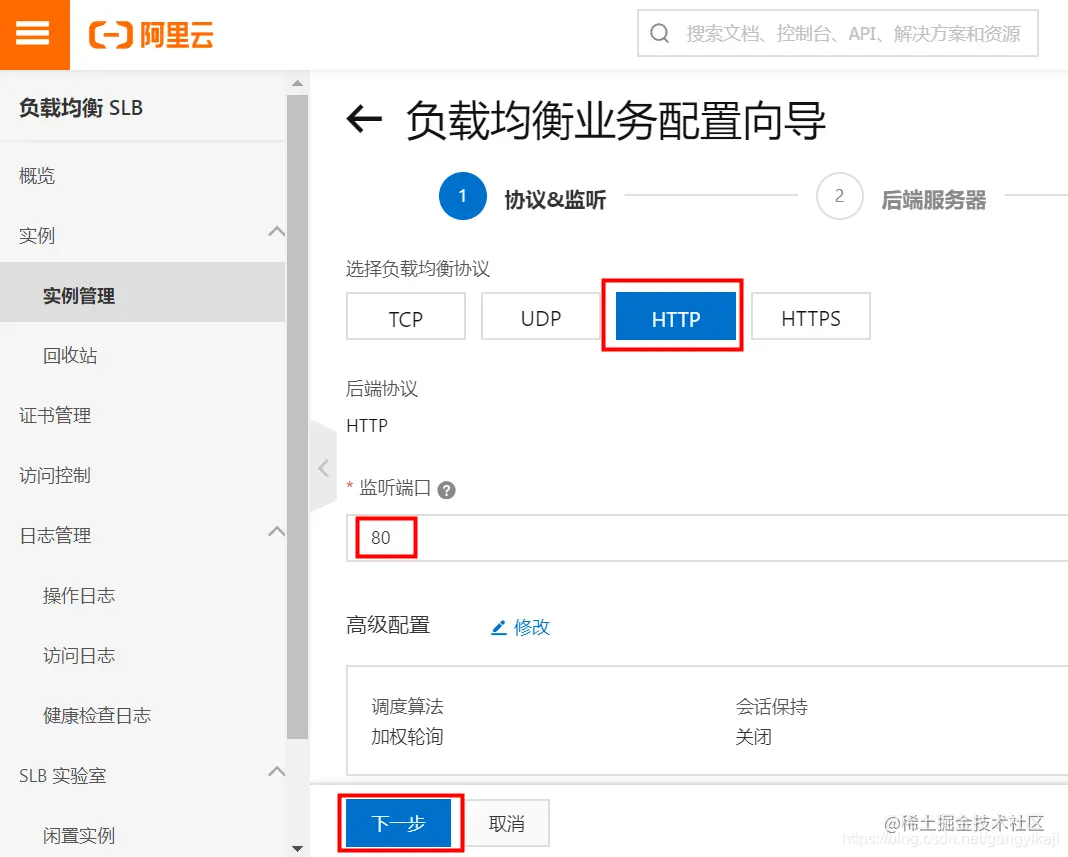Select the UDP protocol option

(539, 316)
